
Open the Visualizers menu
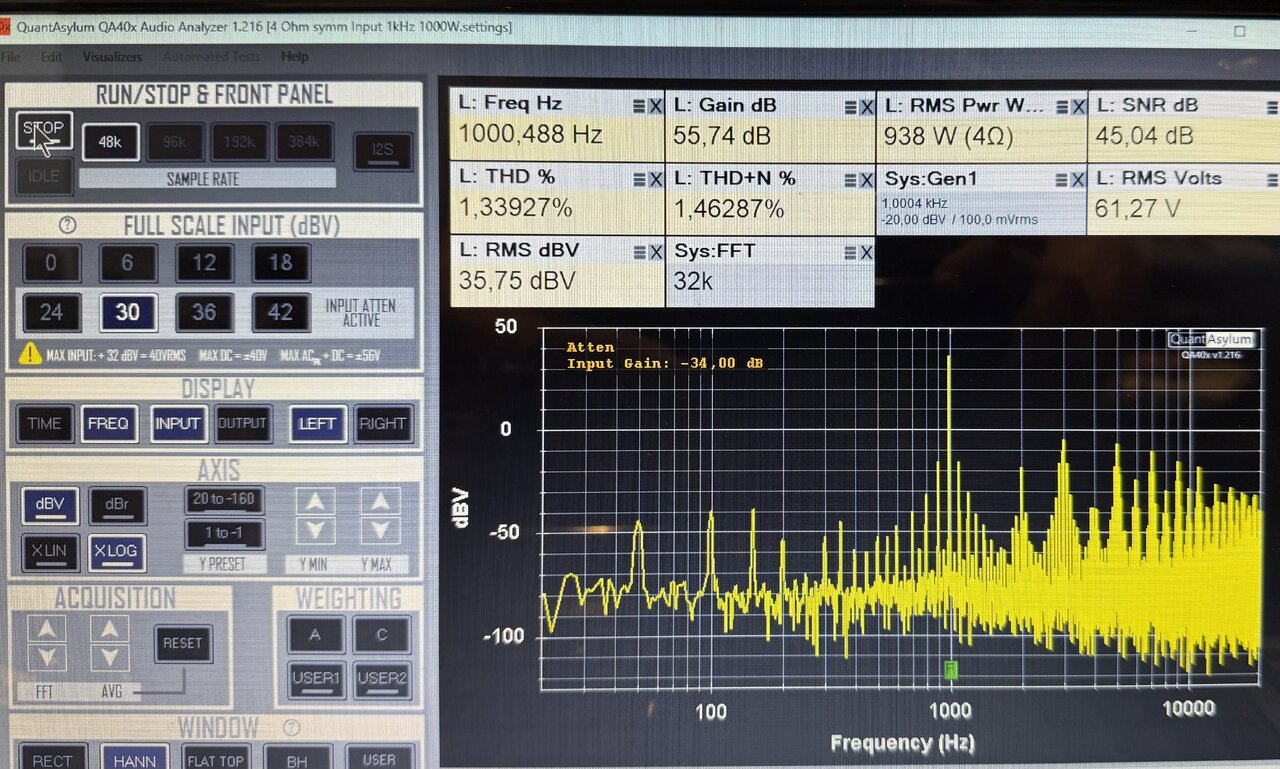click(112, 57)
